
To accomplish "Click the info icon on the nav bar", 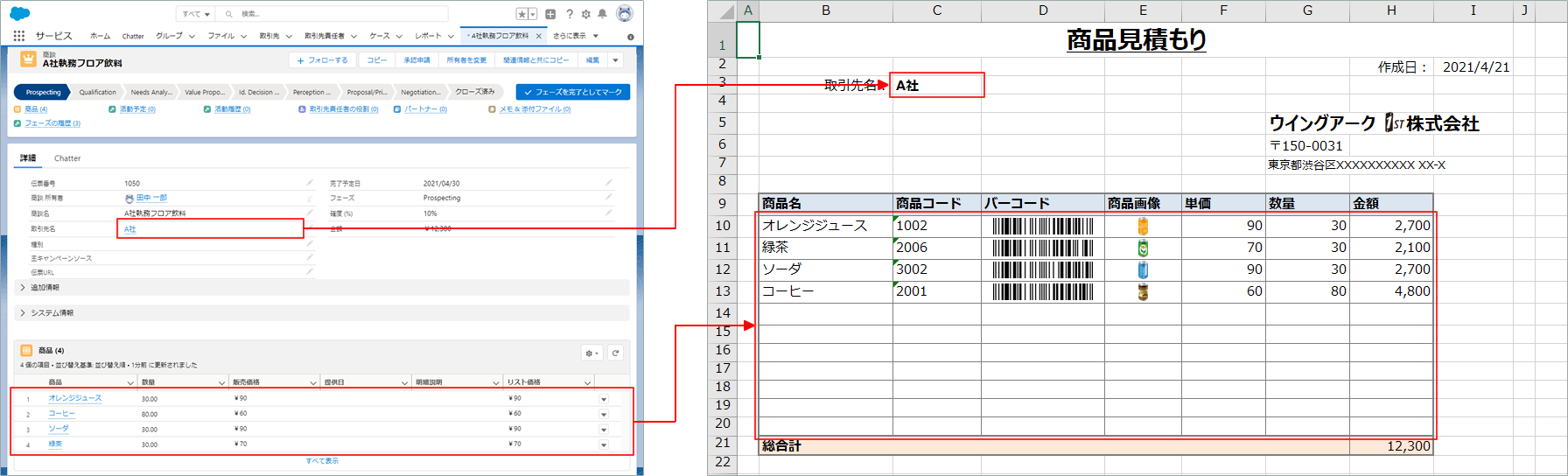I will [x=631, y=37].
